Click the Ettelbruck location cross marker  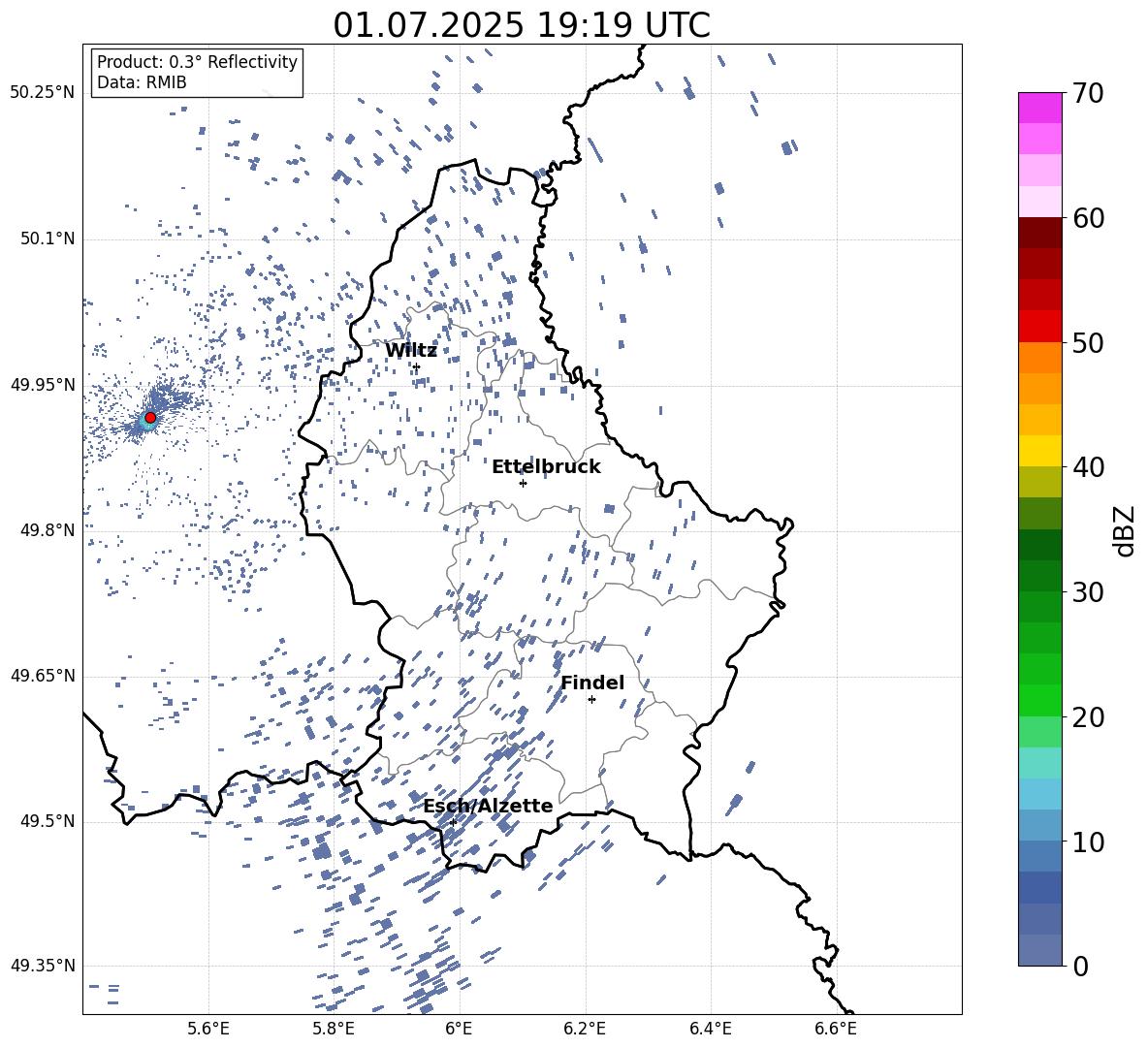523,483
